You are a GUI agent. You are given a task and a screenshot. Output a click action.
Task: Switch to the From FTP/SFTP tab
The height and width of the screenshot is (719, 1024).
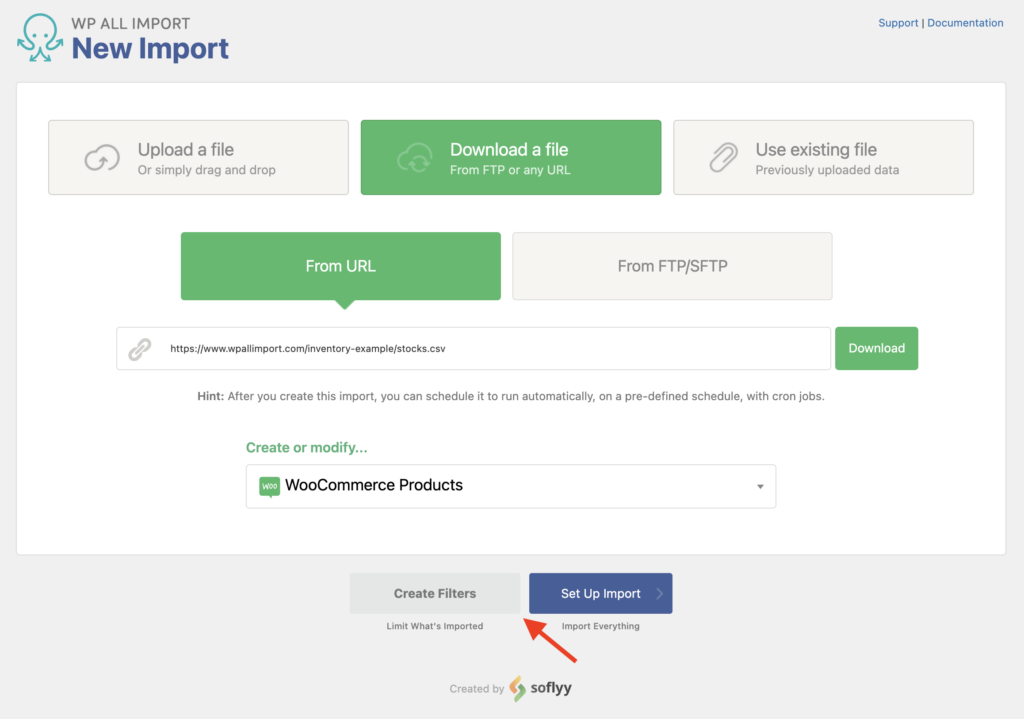[671, 266]
